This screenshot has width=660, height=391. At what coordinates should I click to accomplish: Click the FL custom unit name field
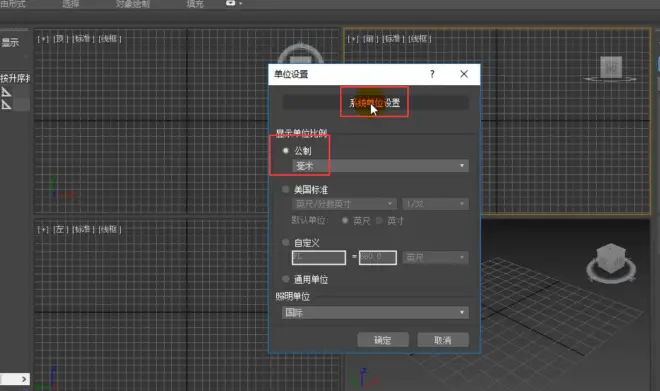[319, 257]
